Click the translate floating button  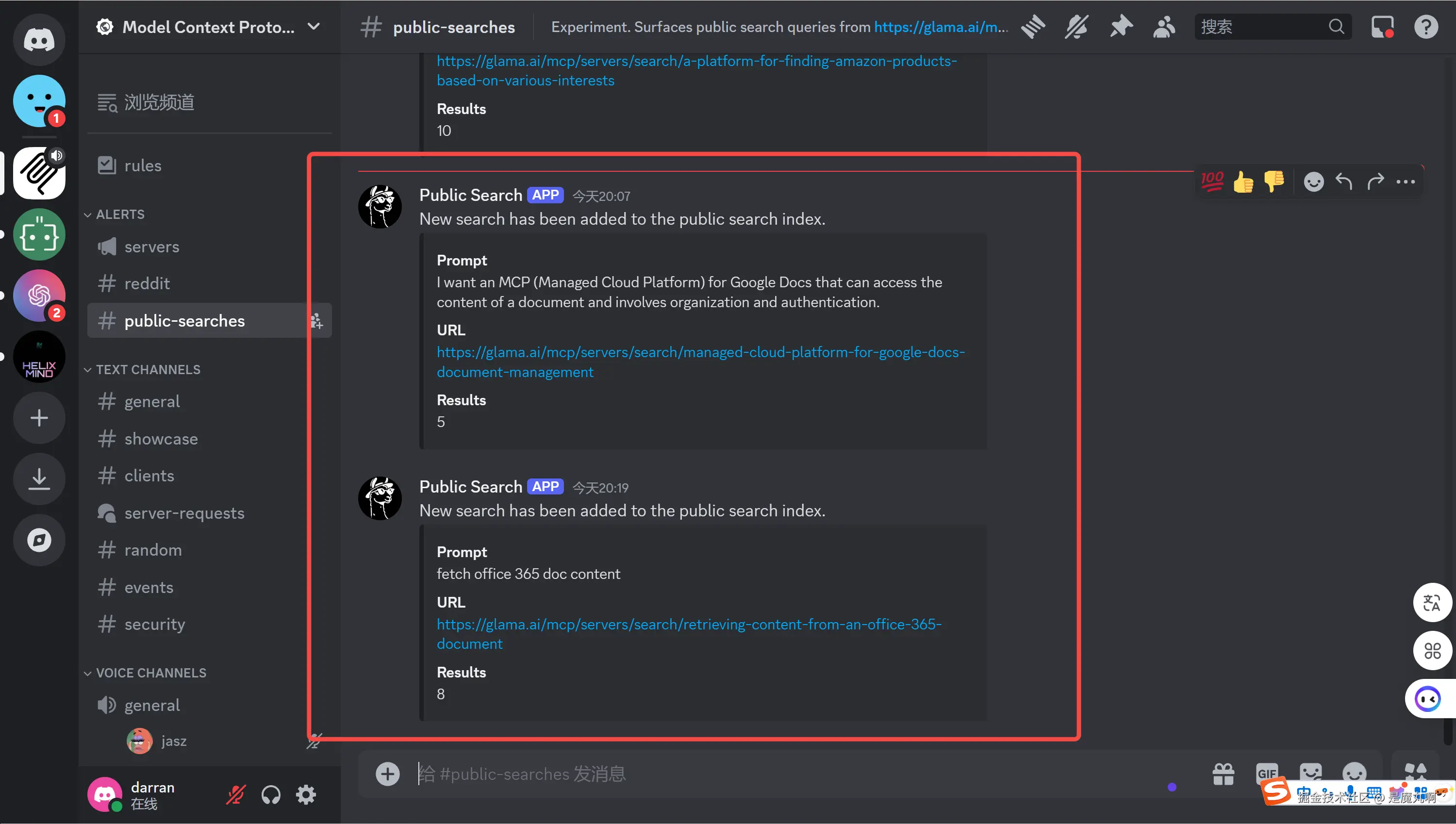coord(1432,603)
